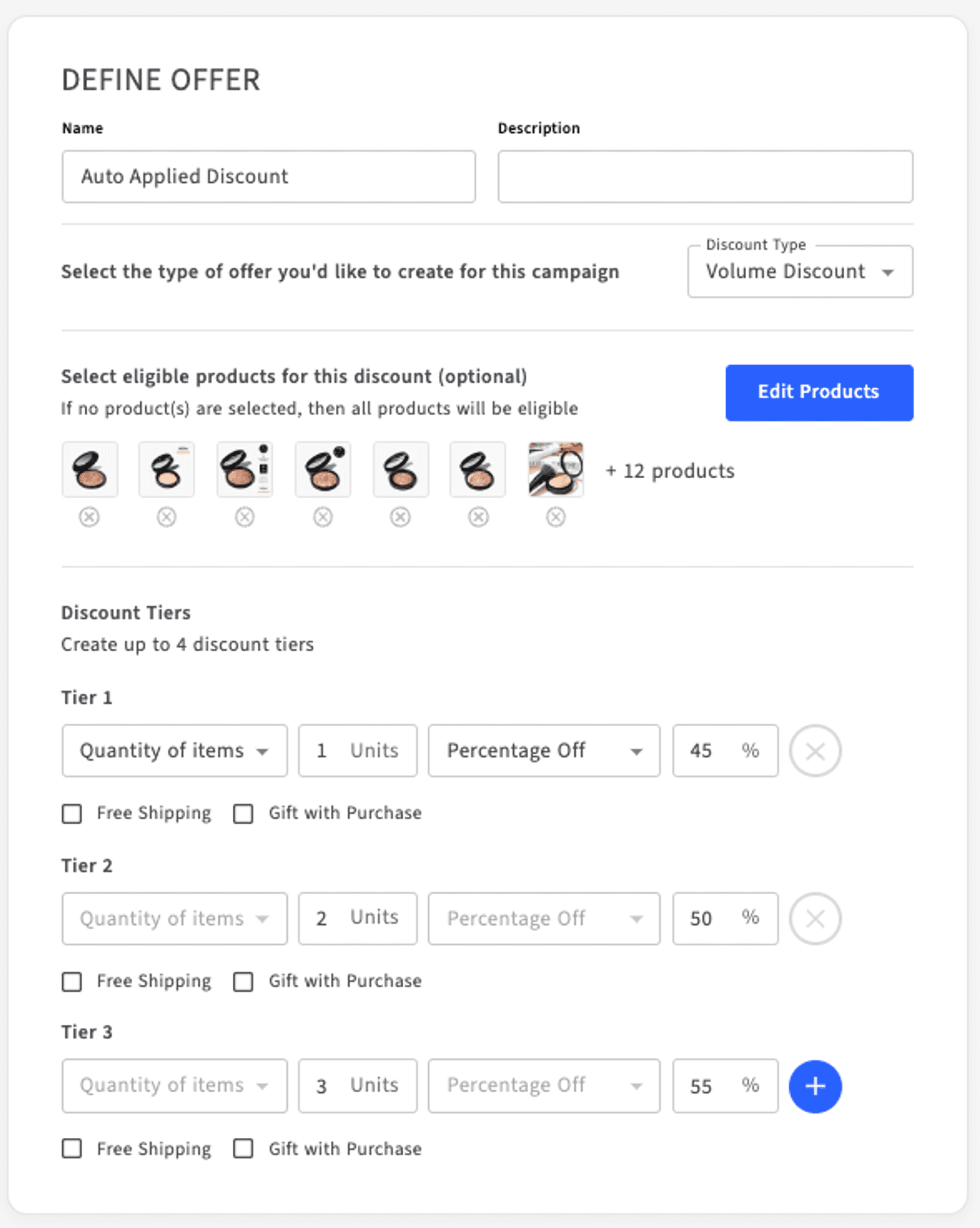
Task: Open Tier 1 Percentage Off dropdown
Action: point(544,751)
